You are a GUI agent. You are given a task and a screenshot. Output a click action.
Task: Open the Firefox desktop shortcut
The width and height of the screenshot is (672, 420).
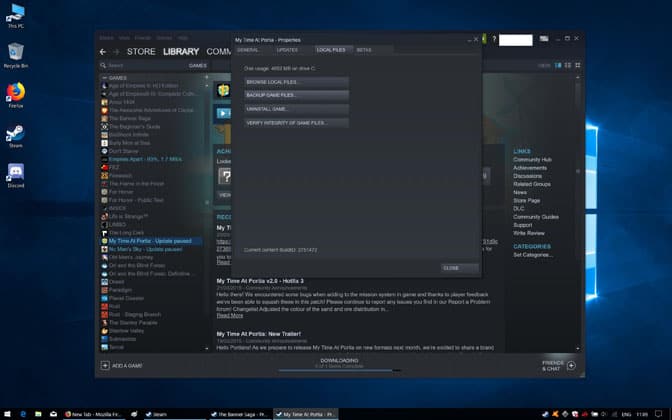(x=16, y=95)
